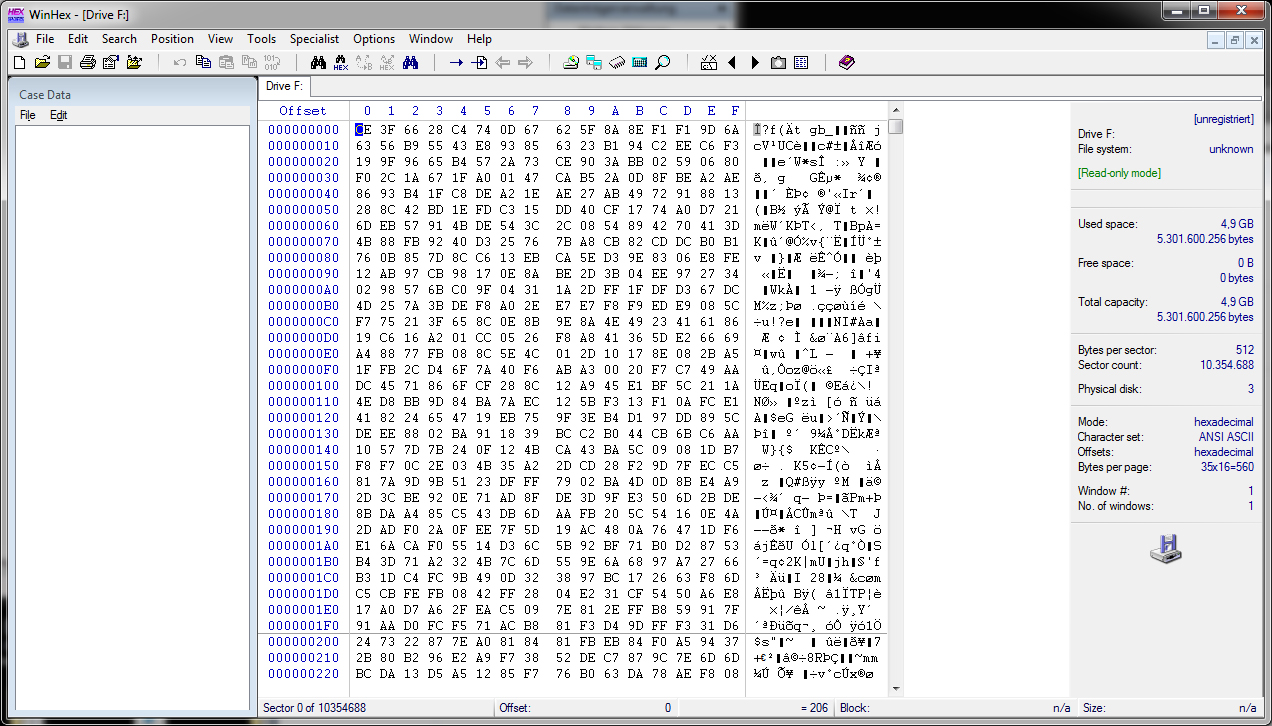Click the Find Text binoculars icon

pyautogui.click(x=319, y=63)
